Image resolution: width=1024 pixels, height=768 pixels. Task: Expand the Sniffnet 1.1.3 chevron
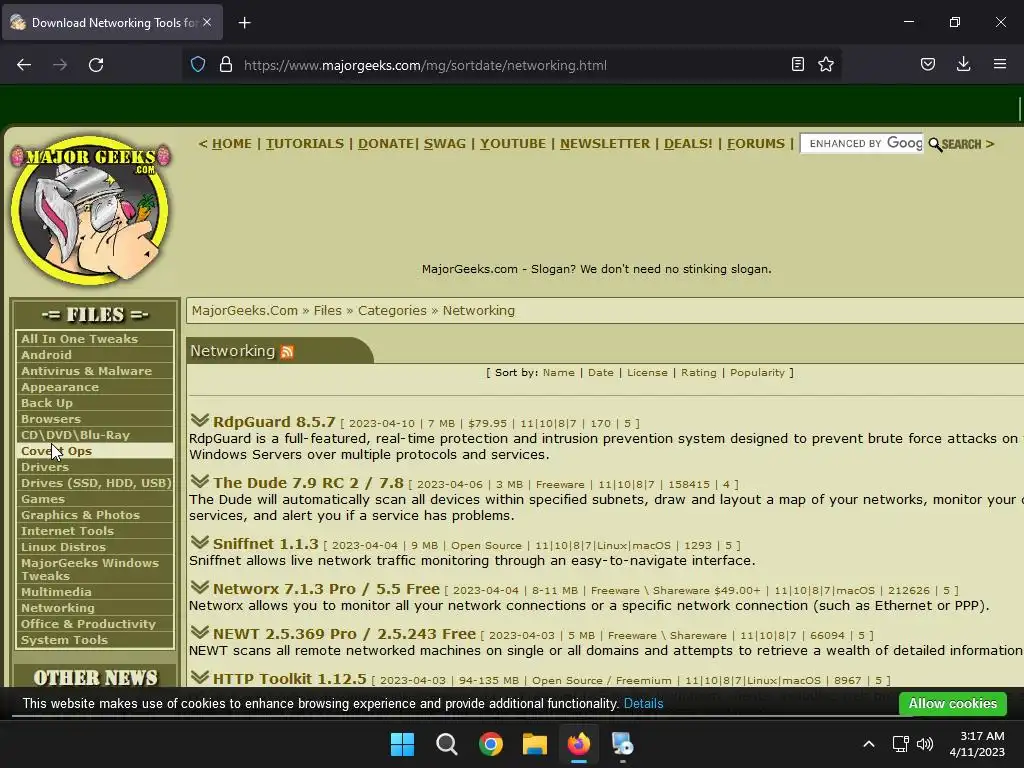tap(200, 542)
